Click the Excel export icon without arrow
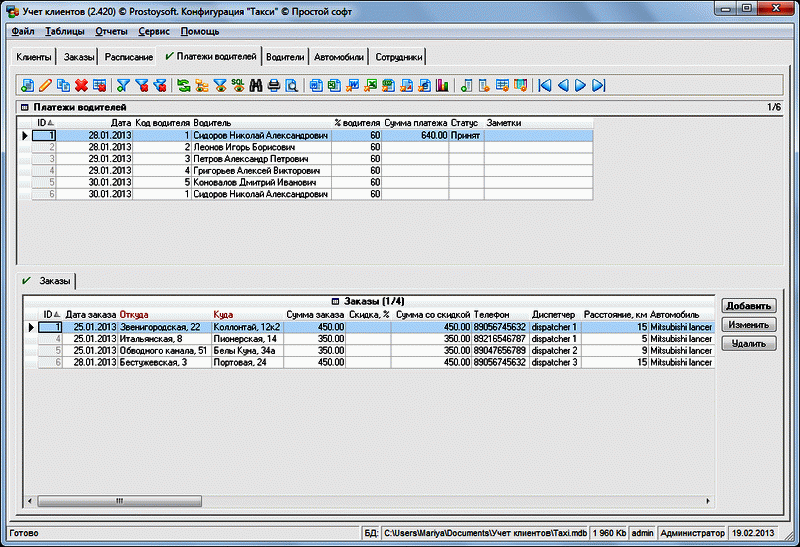 point(334,85)
